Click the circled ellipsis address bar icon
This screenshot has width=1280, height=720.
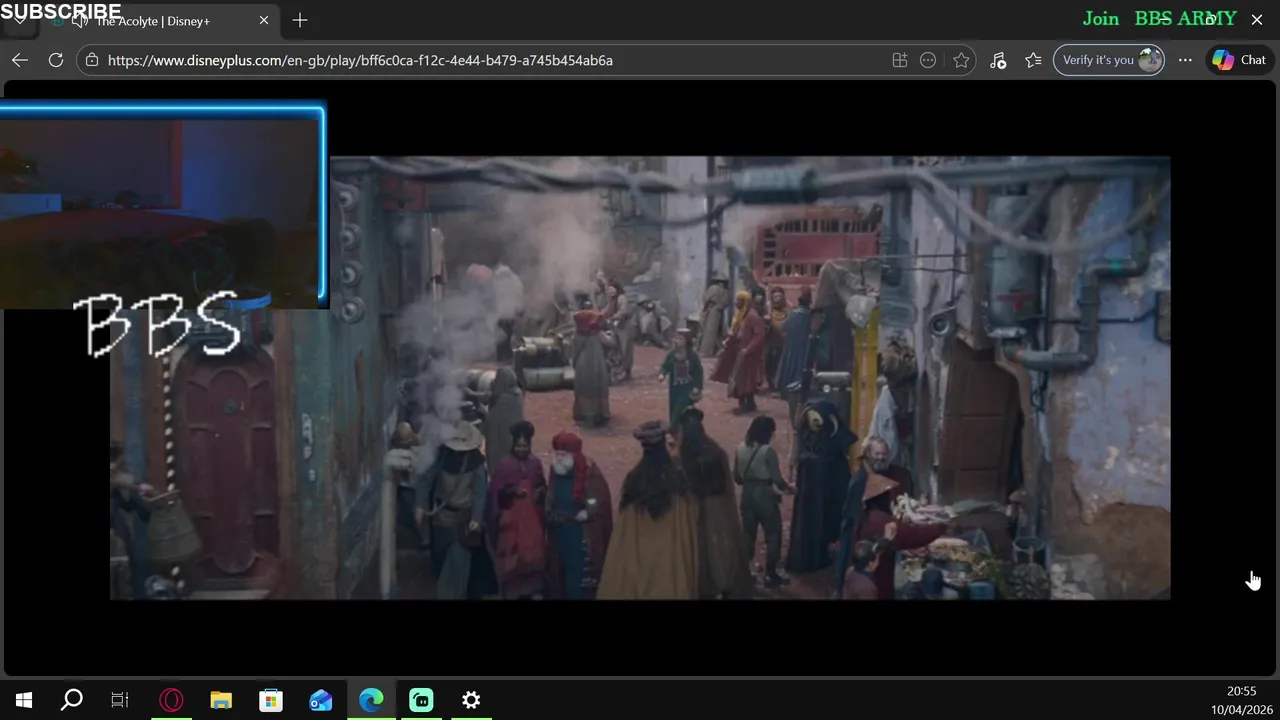tap(928, 60)
